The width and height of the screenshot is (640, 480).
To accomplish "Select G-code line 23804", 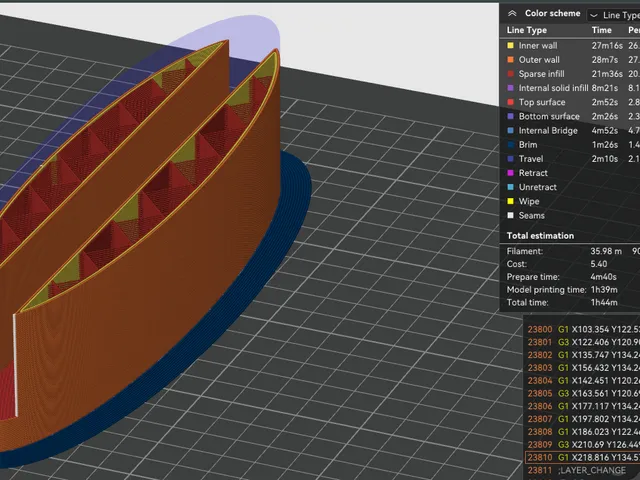I will click(582, 380).
